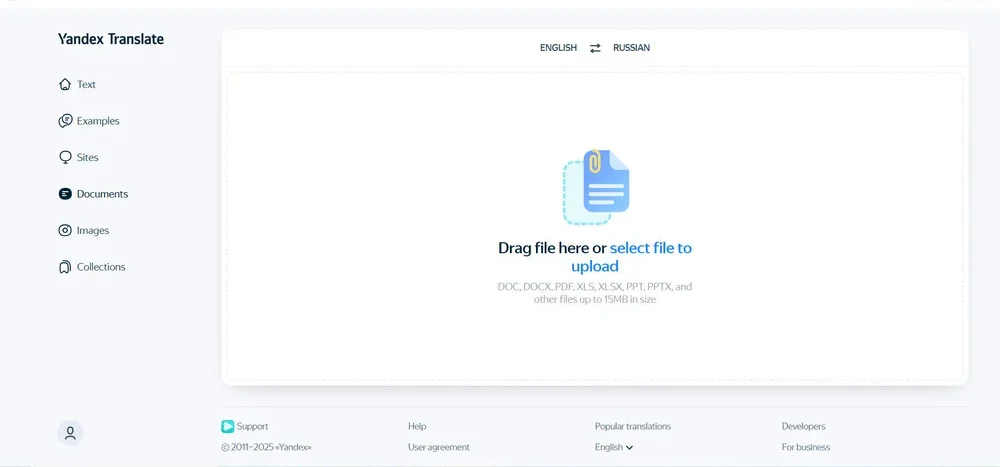Click the Sites globe icon

click(x=65, y=158)
